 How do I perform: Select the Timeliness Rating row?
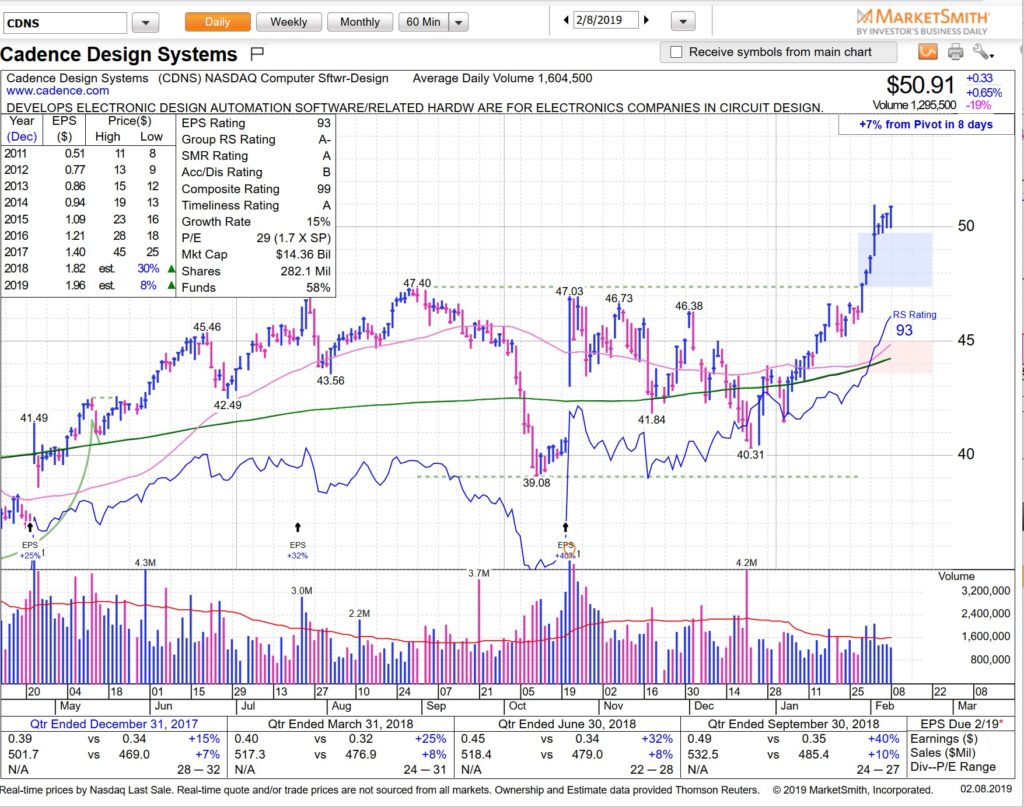tap(256, 205)
